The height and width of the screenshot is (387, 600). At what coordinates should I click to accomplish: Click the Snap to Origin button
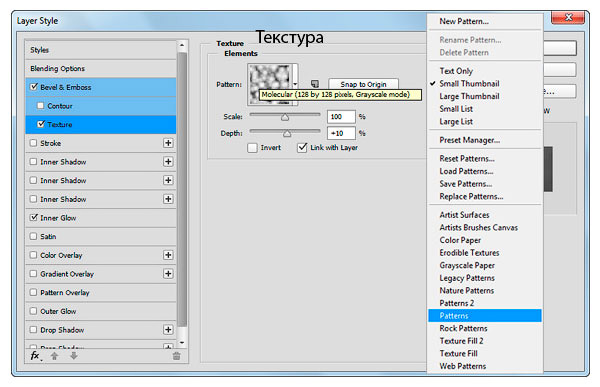pos(364,84)
